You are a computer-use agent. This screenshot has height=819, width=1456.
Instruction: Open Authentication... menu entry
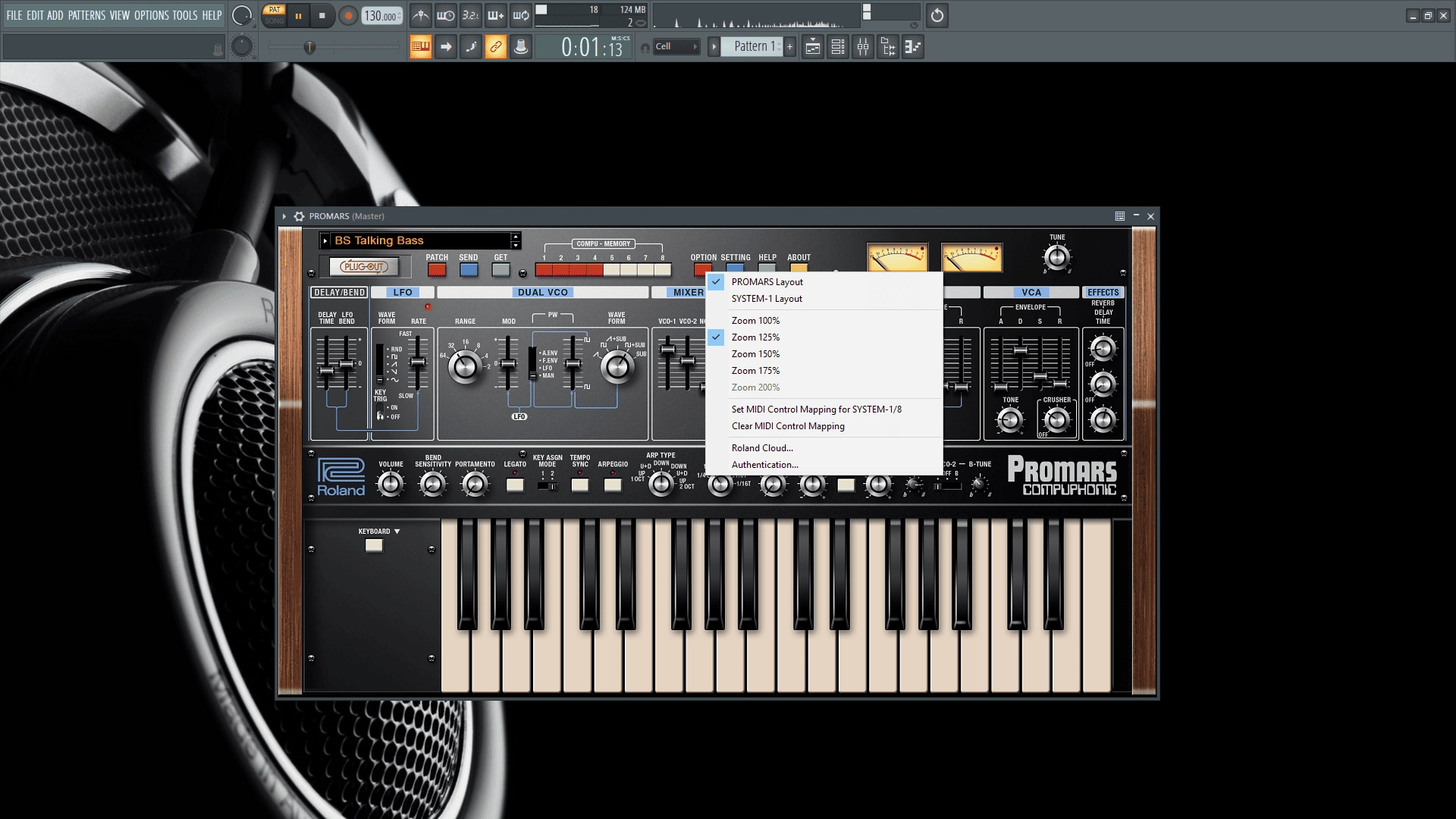tap(824, 465)
